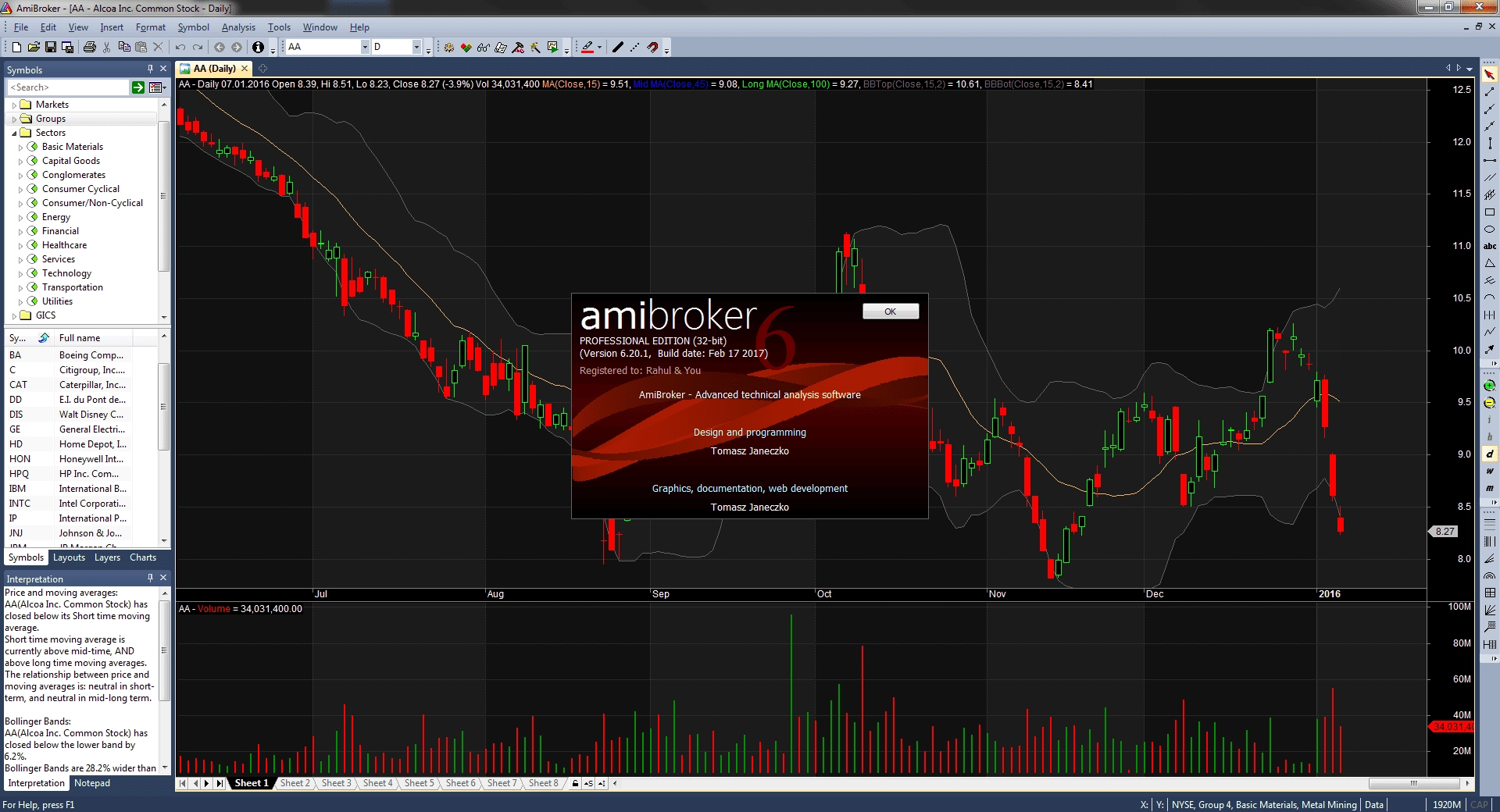Open the File menu
Image resolution: width=1500 pixels, height=812 pixels.
21,27
